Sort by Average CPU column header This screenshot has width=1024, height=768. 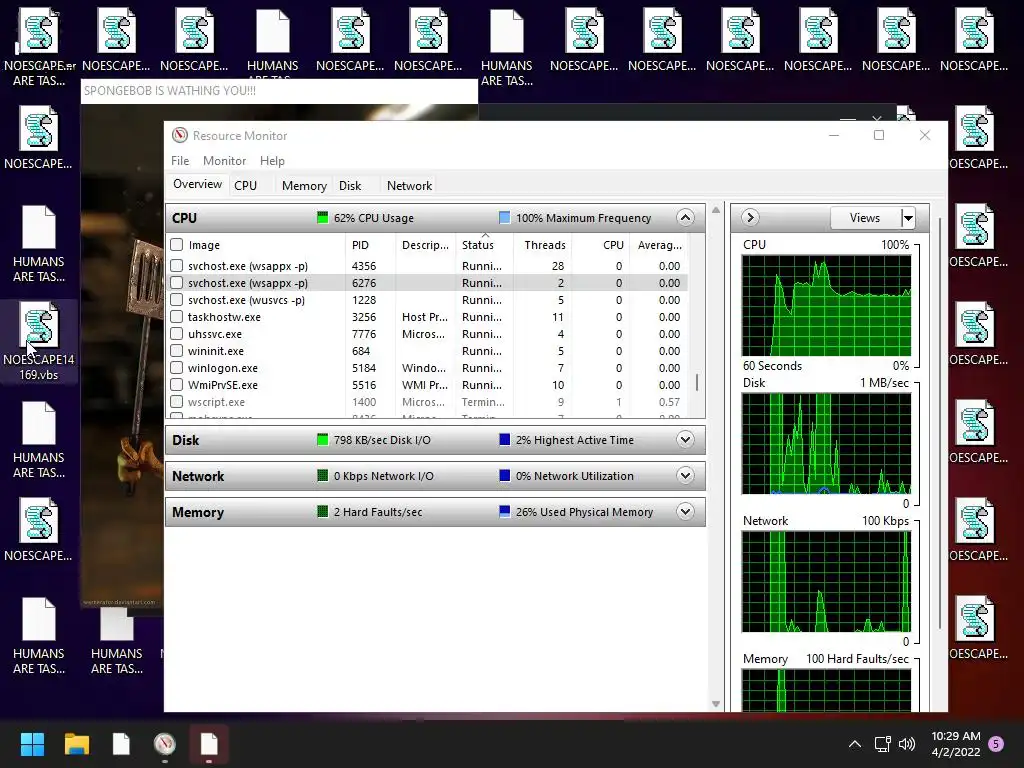(660, 245)
